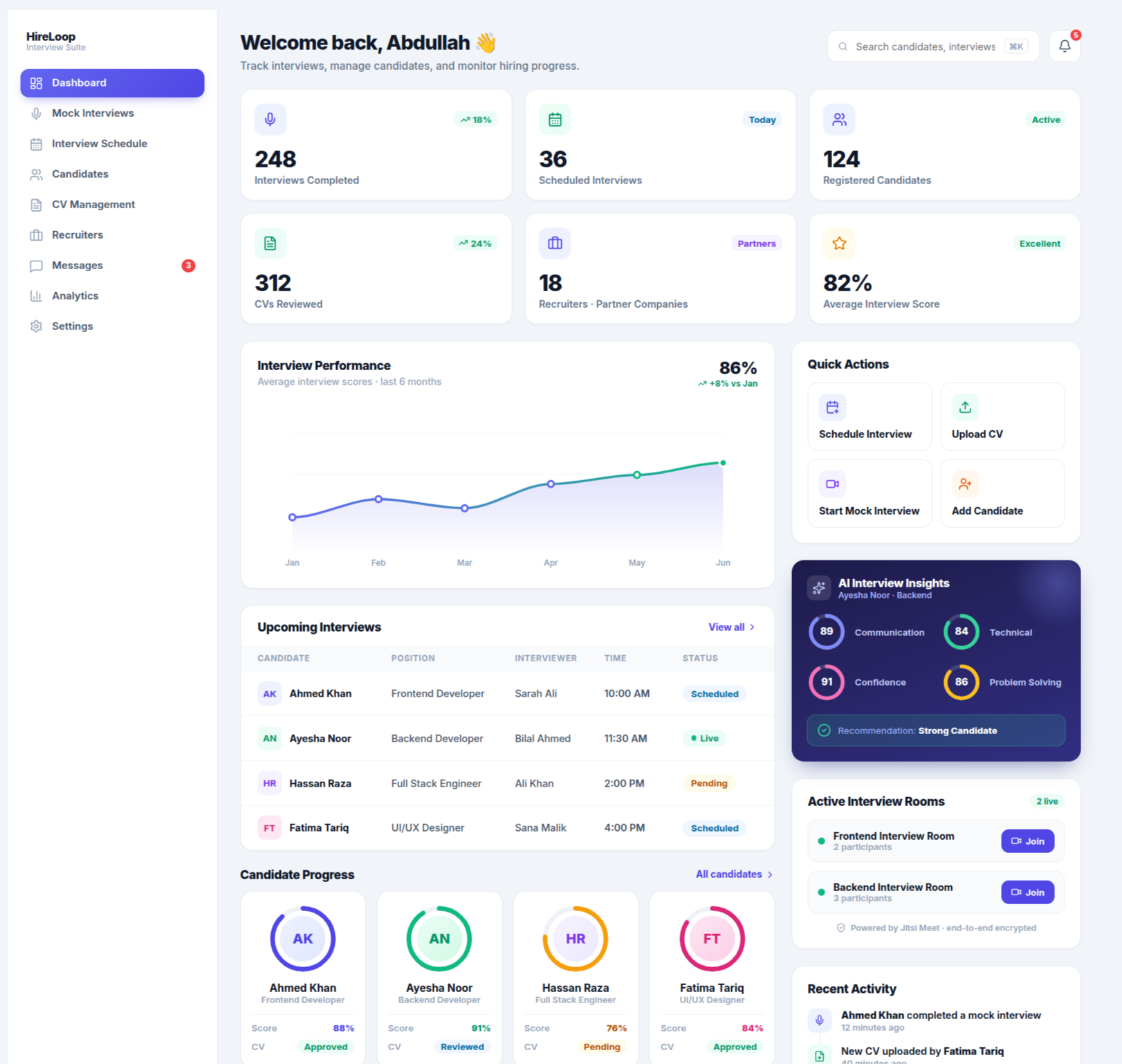Click Ahmed Khan's circular progress avatar card
Screen dimensions: 1122x1064
pyautogui.click(x=303, y=939)
